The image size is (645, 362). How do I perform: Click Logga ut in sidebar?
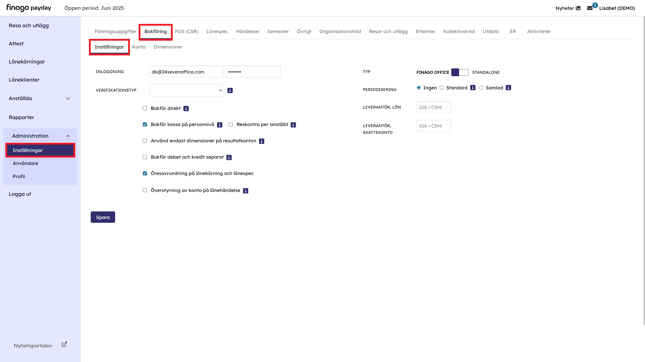click(20, 194)
